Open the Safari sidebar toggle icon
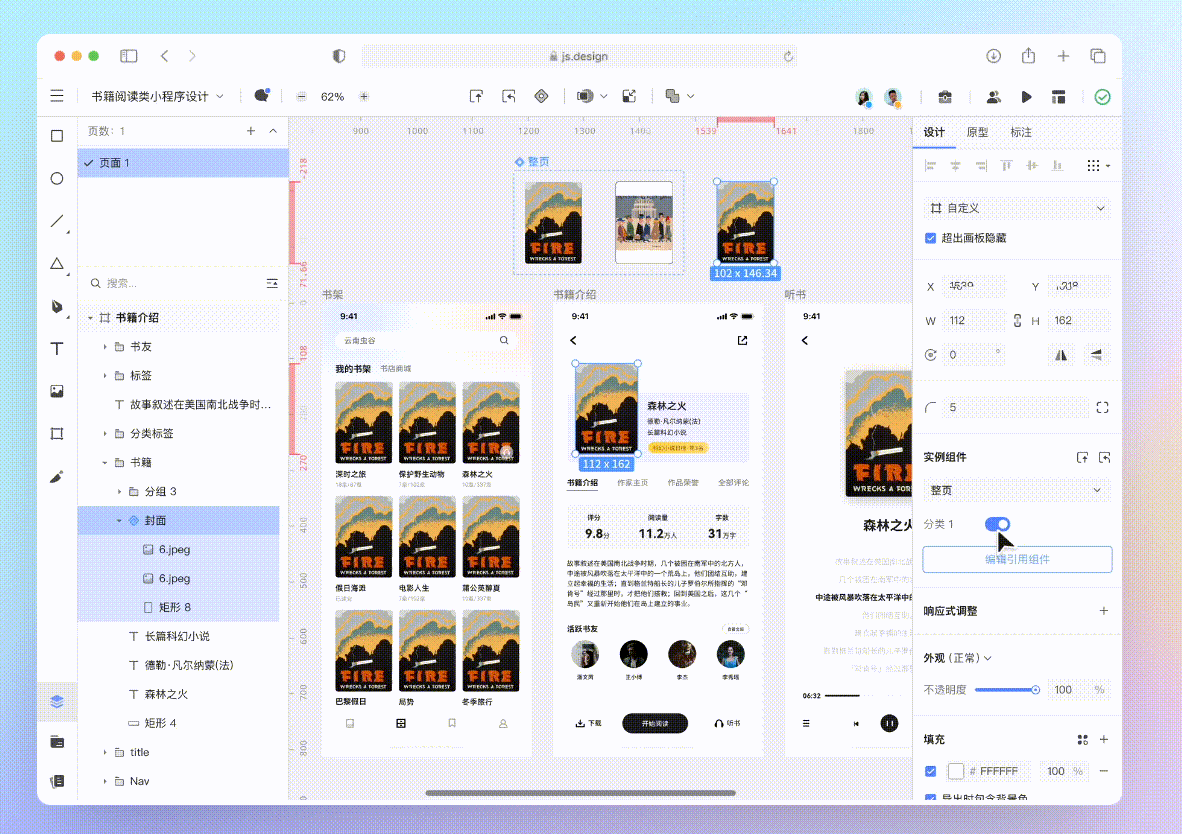The image size is (1182, 834). [129, 56]
